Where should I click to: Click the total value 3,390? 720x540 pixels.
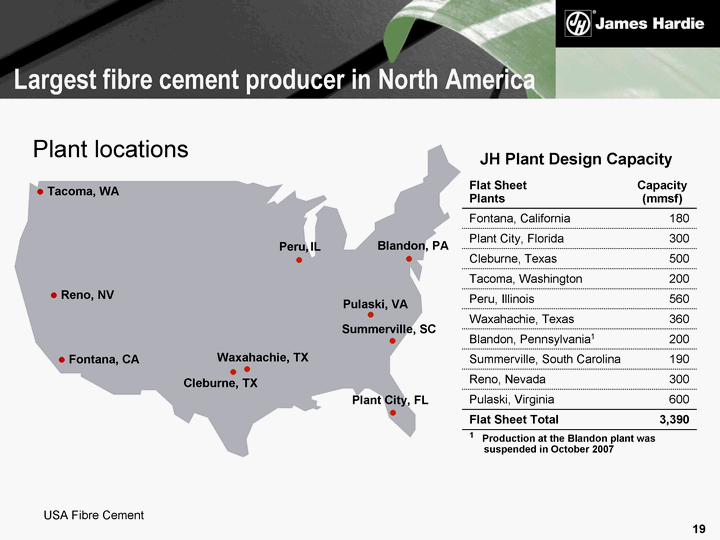(674, 420)
